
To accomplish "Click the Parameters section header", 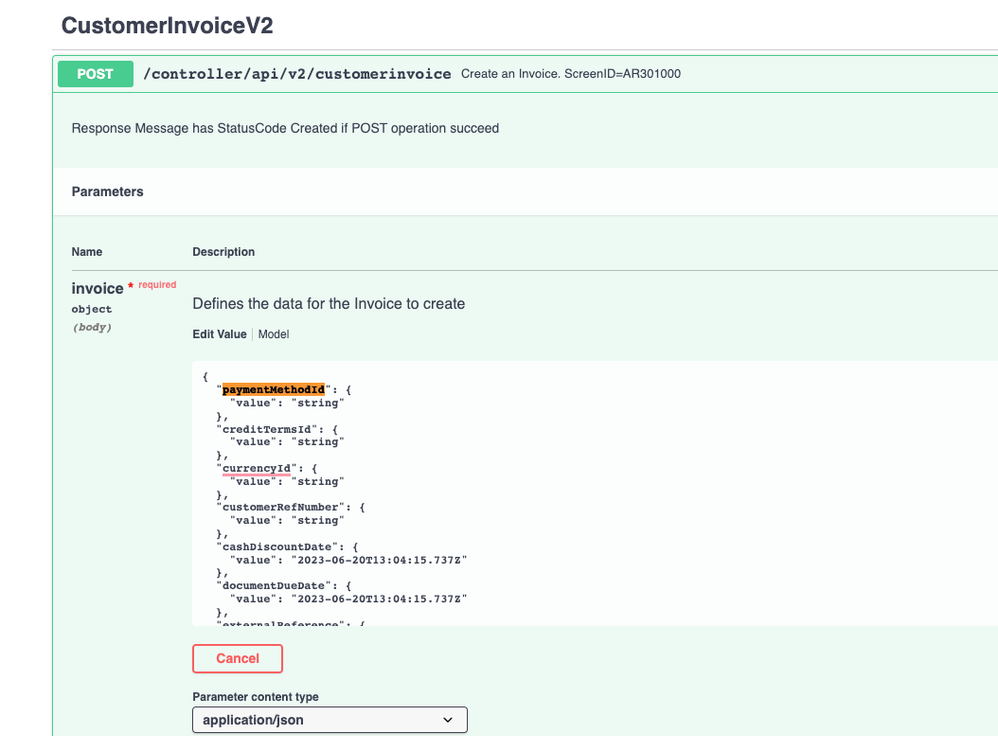I will tap(108, 192).
